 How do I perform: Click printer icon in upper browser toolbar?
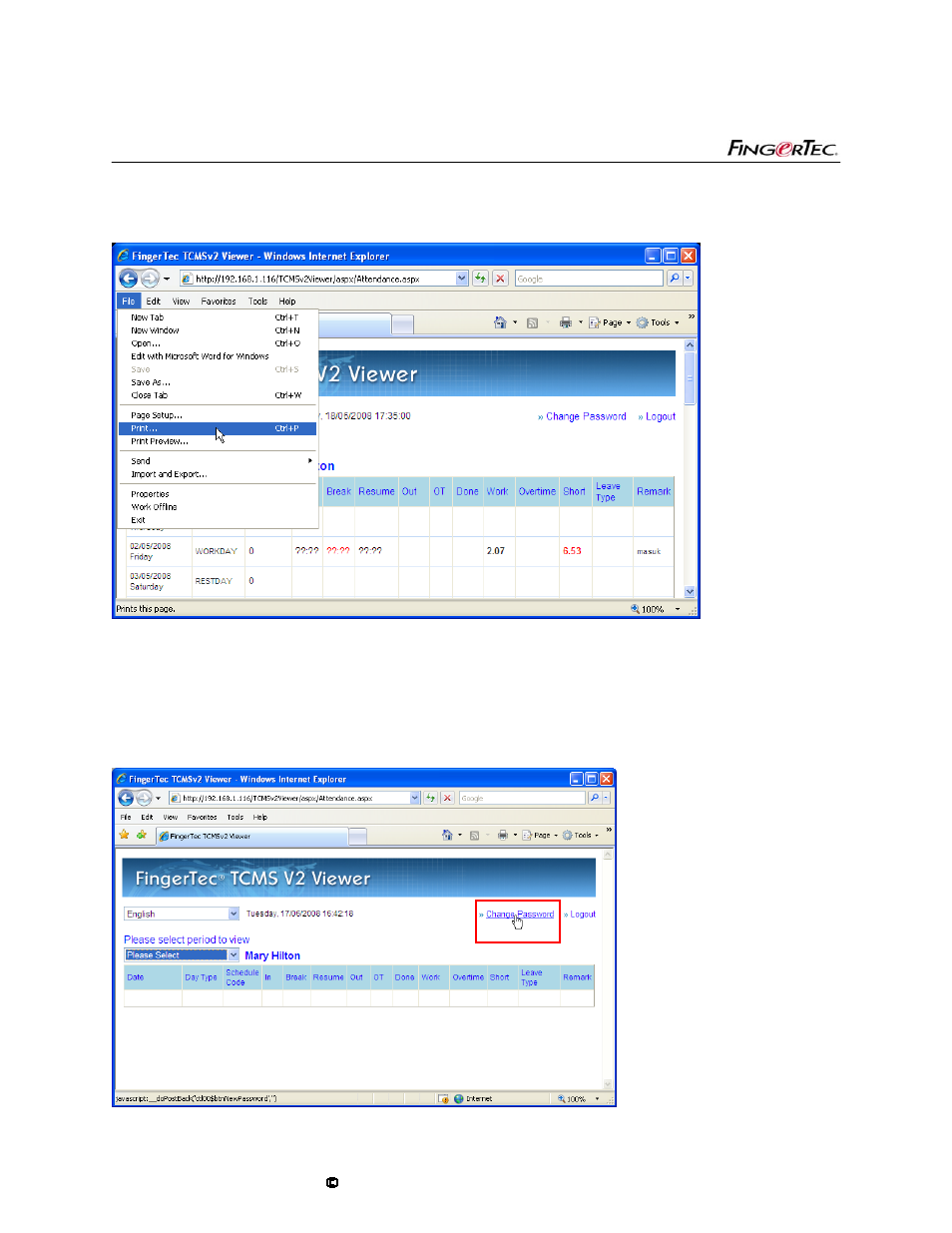[x=566, y=322]
